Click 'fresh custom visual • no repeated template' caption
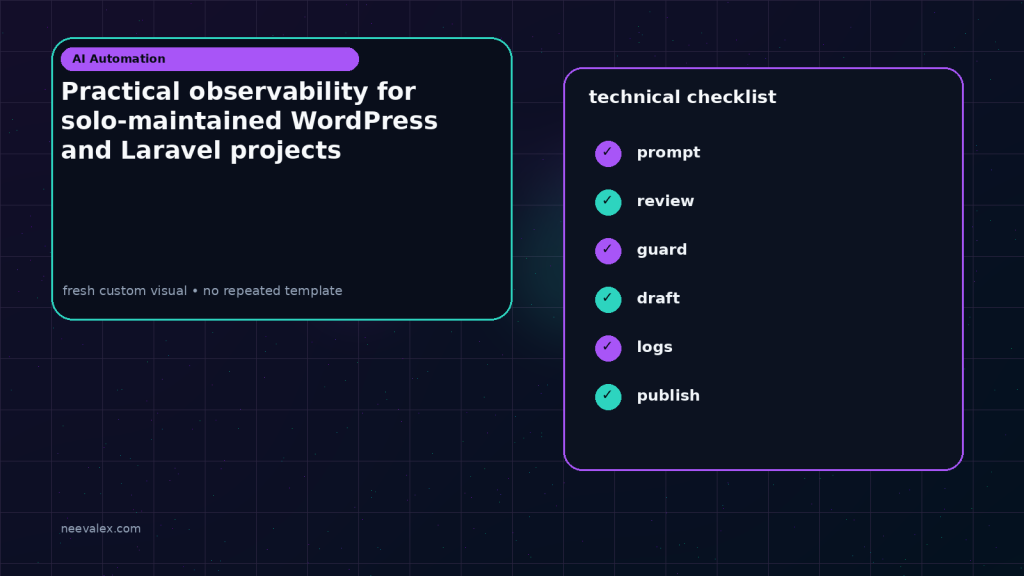 pos(202,291)
